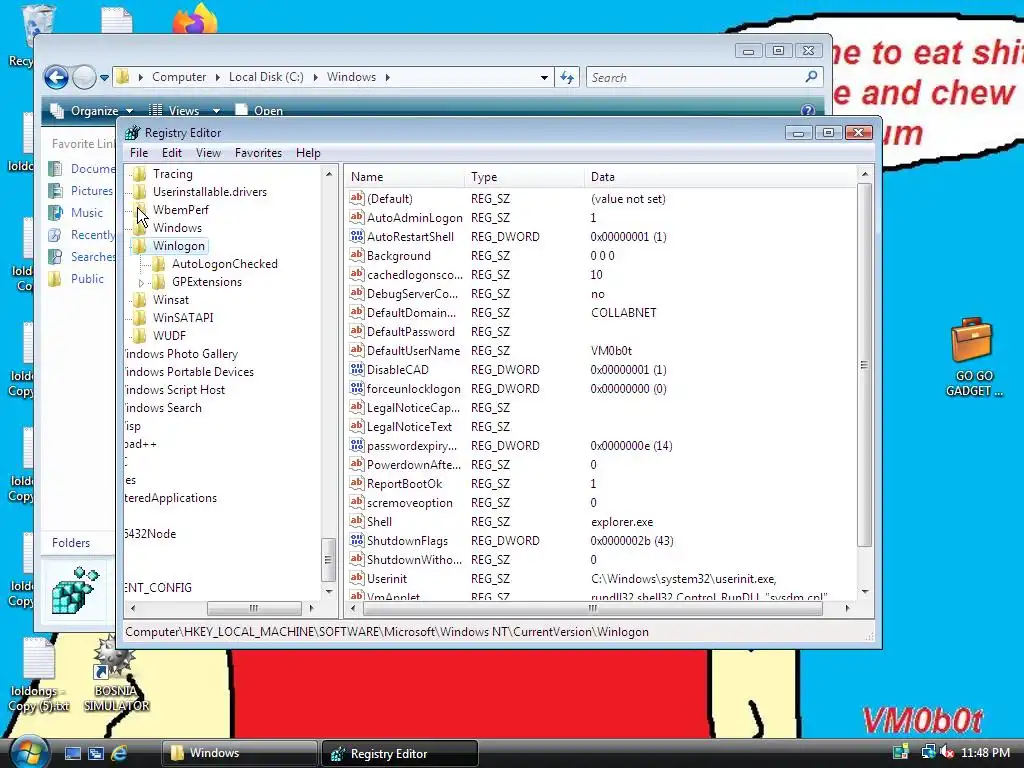This screenshot has width=1024, height=768.
Task: Click the search magnifier in Explorer
Action: [x=811, y=76]
